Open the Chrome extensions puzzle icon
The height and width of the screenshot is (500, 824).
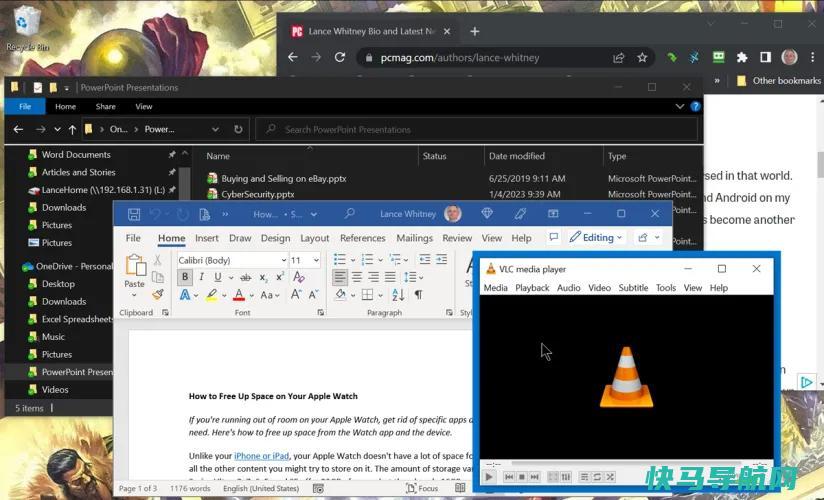741,57
